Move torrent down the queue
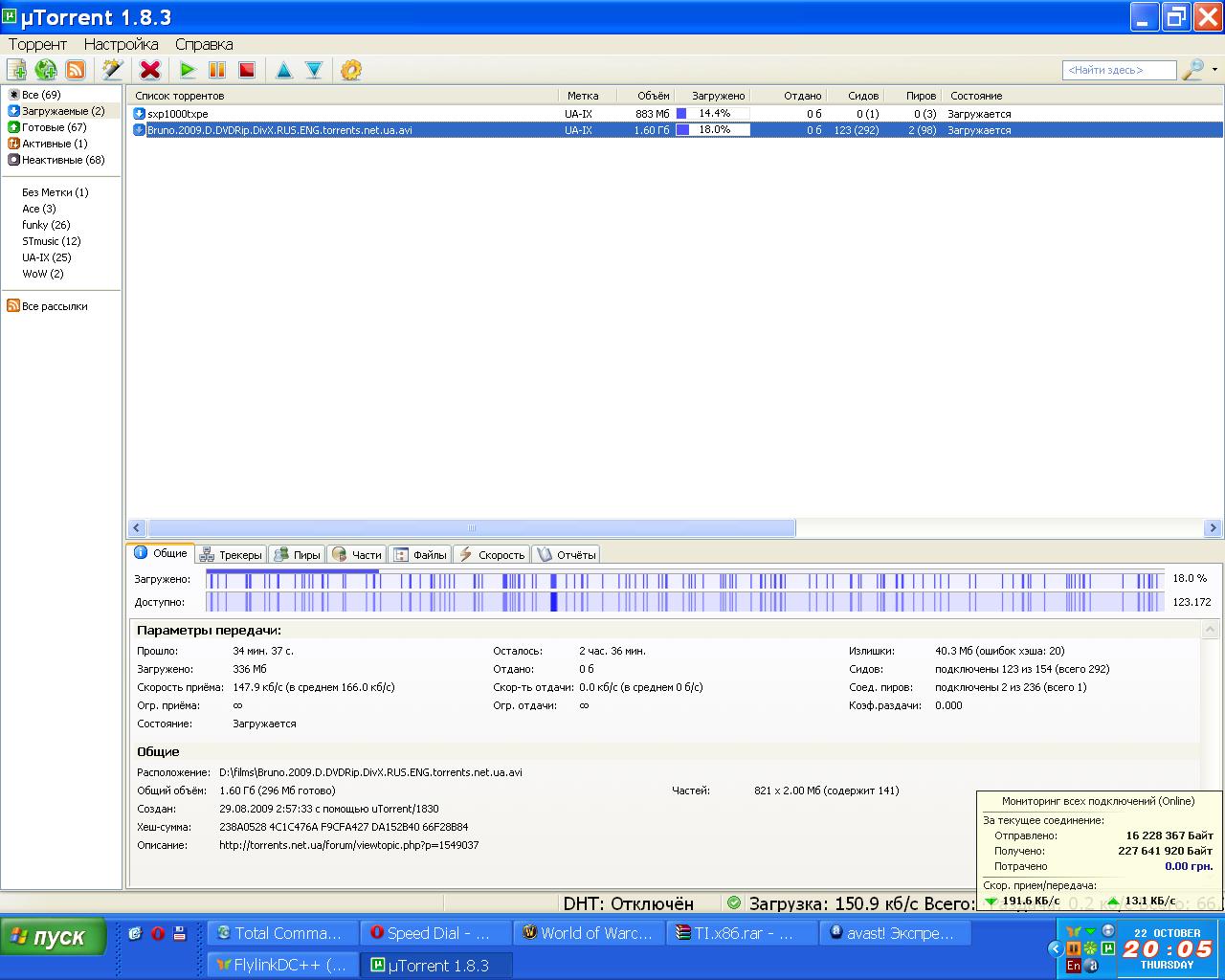The width and height of the screenshot is (1225, 980). (x=314, y=70)
